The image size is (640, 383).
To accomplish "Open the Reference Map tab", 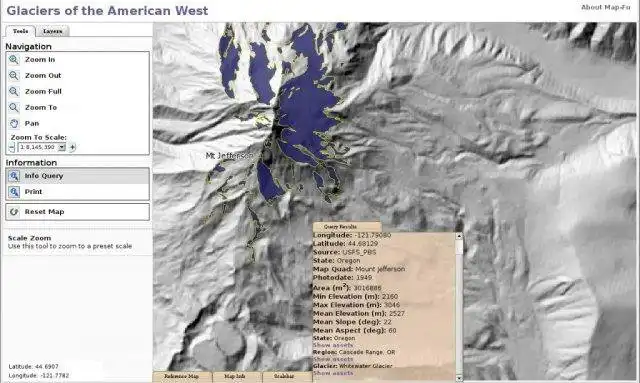I will 182,376.
